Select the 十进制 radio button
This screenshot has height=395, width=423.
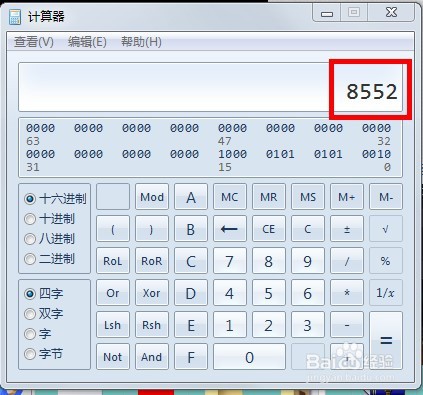(49, 219)
